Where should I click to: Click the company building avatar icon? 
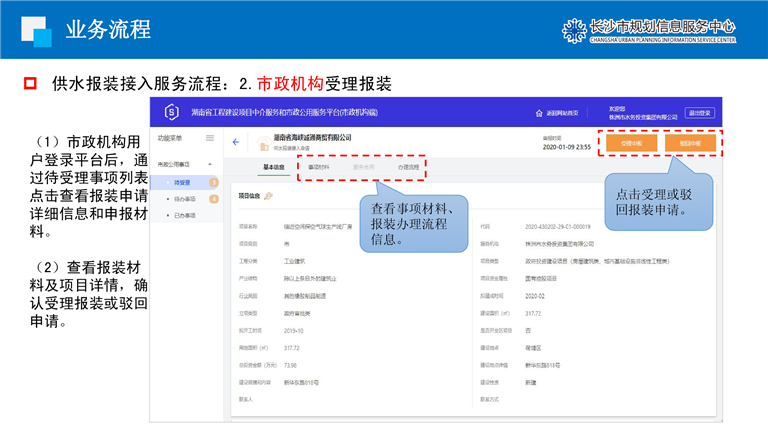click(x=262, y=142)
